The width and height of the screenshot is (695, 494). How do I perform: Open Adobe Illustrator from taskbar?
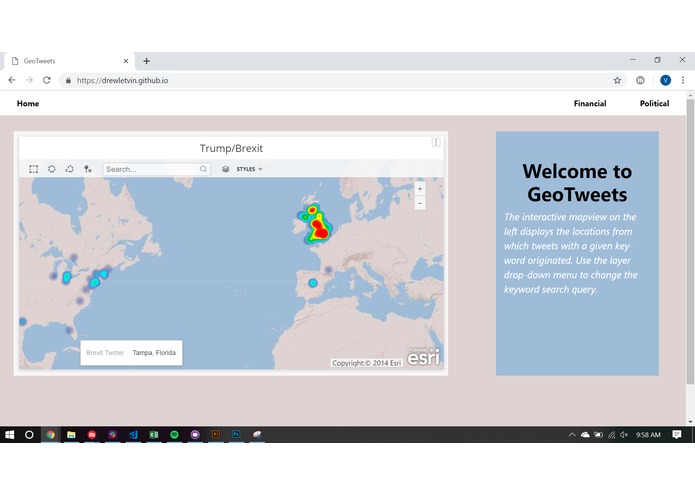click(215, 435)
